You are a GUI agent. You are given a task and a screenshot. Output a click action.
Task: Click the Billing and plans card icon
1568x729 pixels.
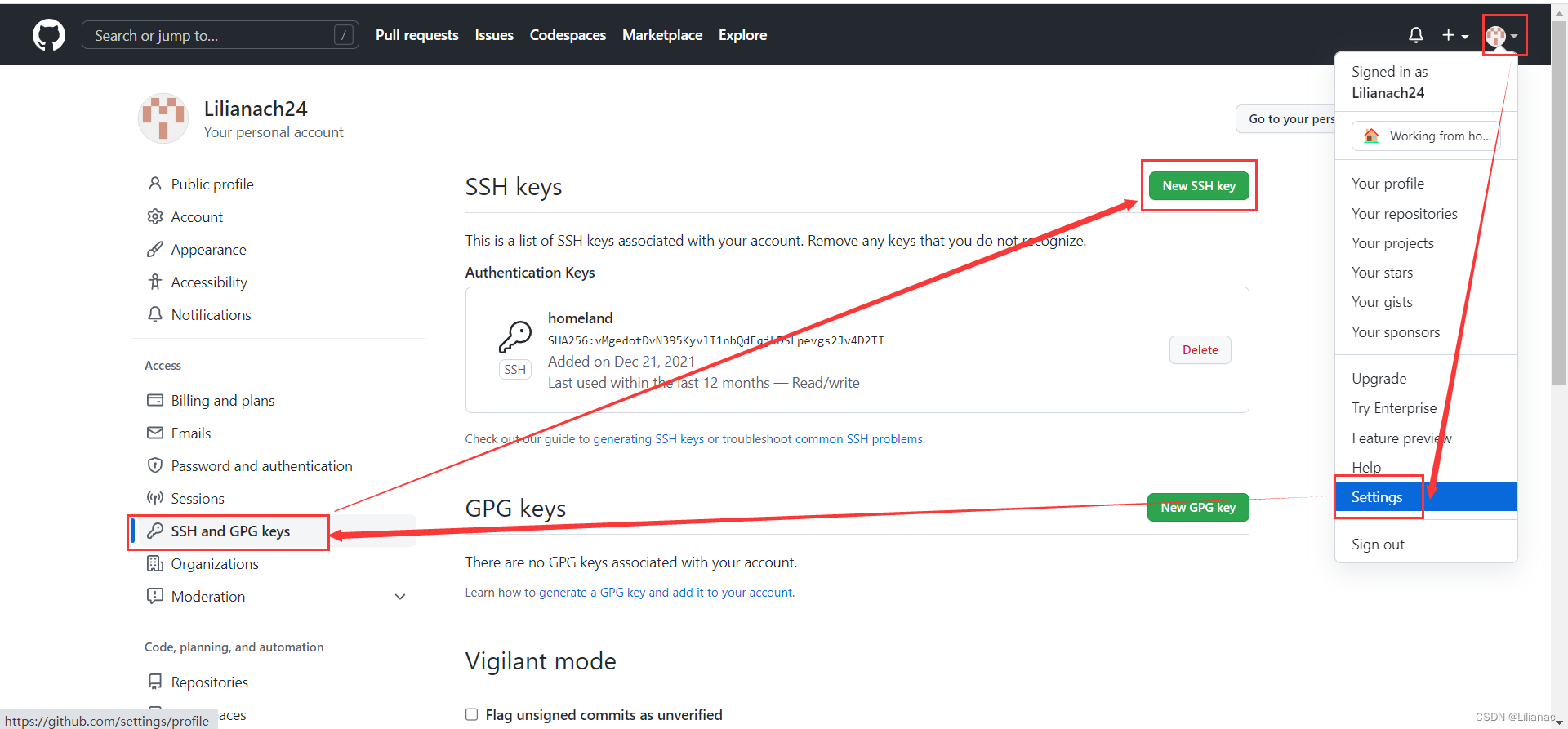(x=155, y=400)
